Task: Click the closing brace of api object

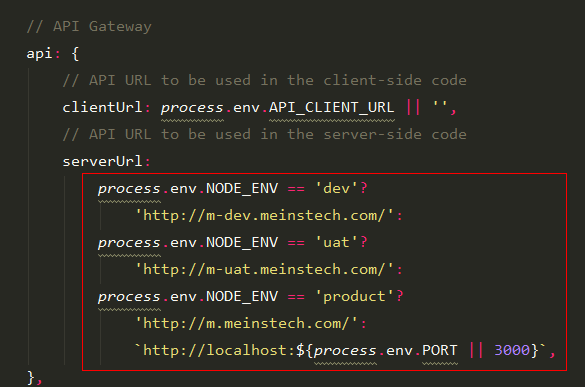Action: click(x=31, y=377)
